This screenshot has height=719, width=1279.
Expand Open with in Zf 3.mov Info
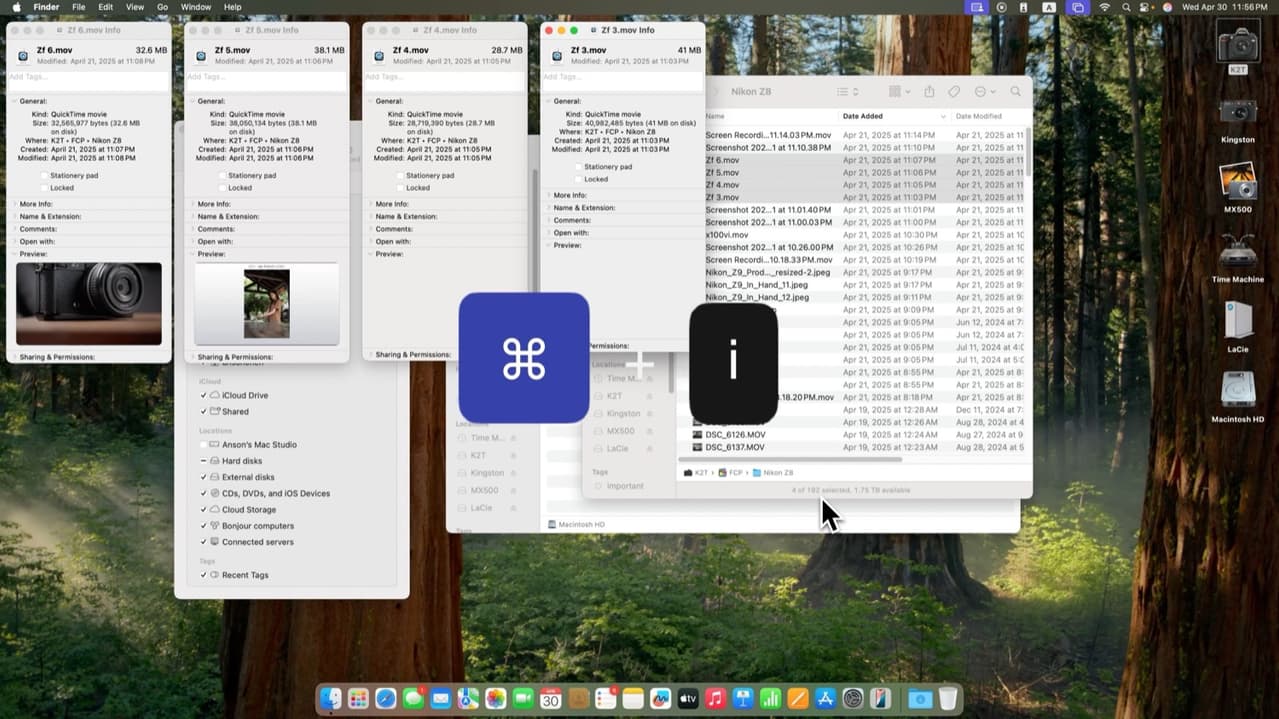(x=547, y=233)
